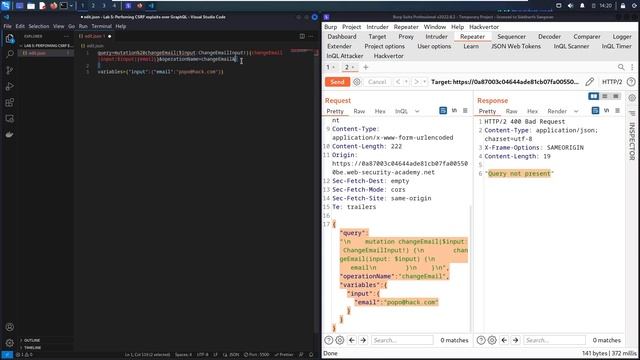
Task: Select top-bottom Request/Response layout
Action: pos(605,96)
